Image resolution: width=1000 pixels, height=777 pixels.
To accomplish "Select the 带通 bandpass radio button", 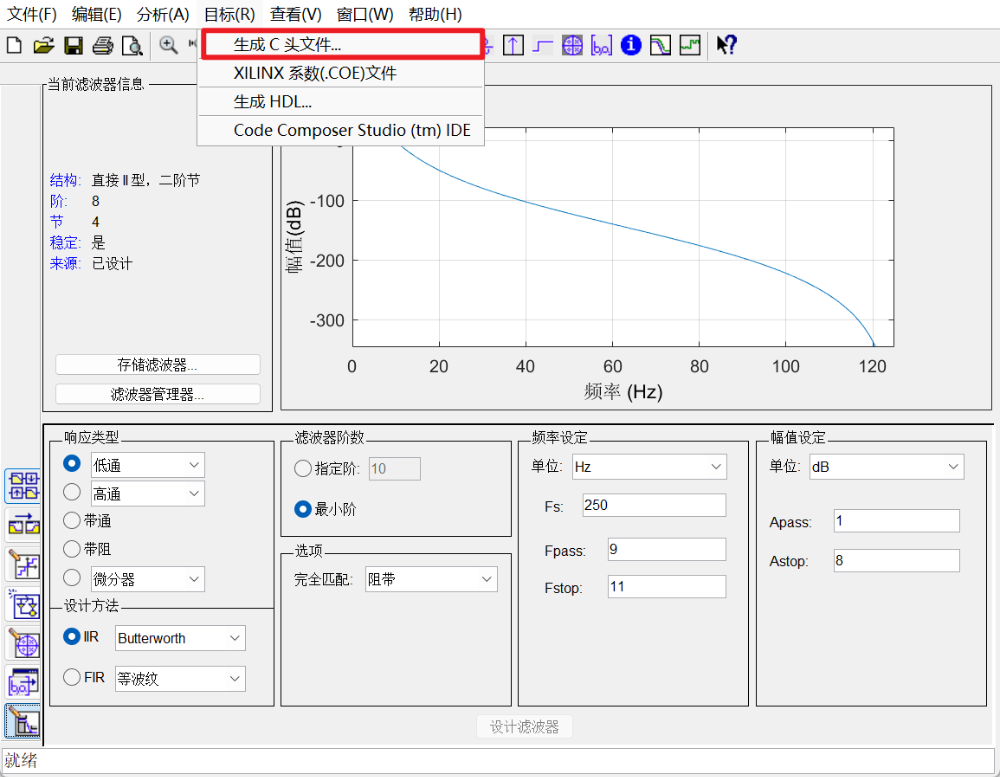I will click(x=72, y=521).
